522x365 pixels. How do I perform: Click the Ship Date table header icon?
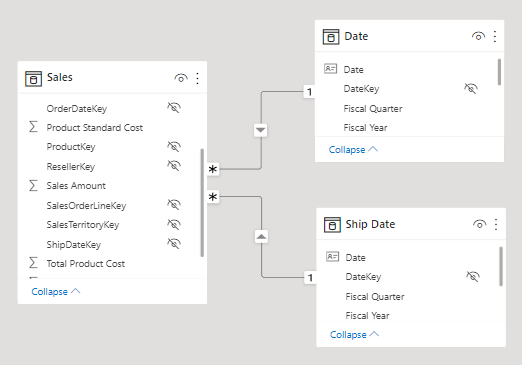tap(332, 225)
